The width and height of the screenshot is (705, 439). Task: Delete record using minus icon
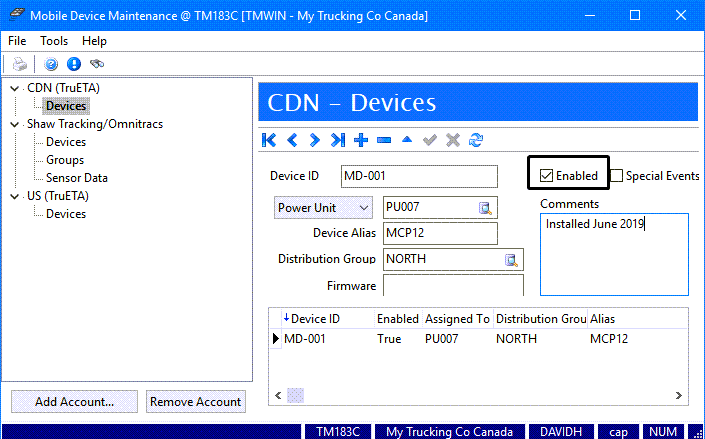coord(384,140)
